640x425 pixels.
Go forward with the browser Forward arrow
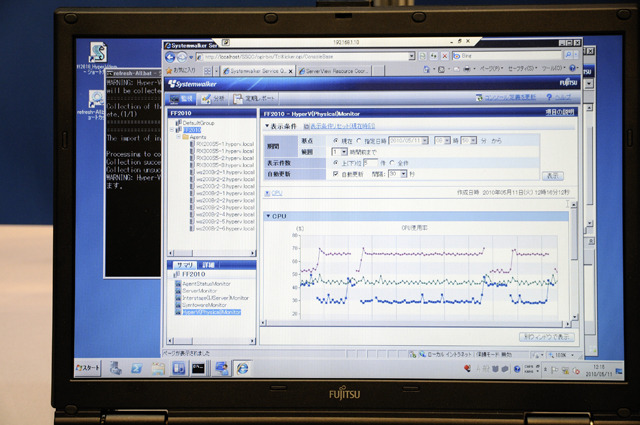[182, 57]
